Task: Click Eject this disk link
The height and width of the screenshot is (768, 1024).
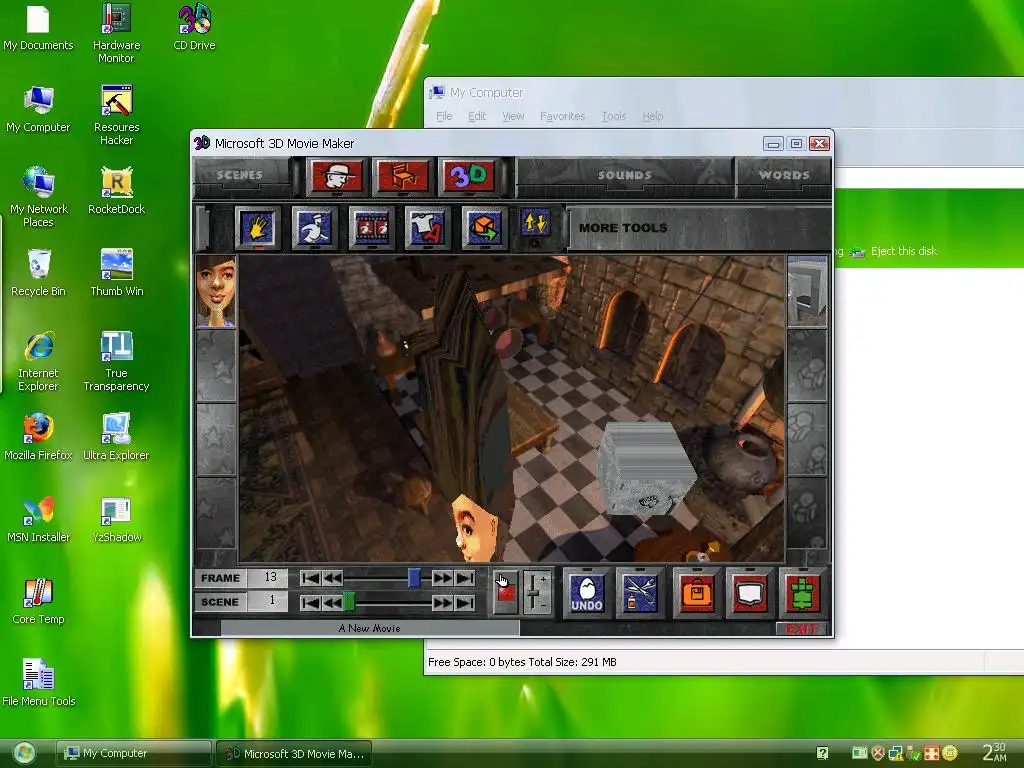Action: point(904,251)
